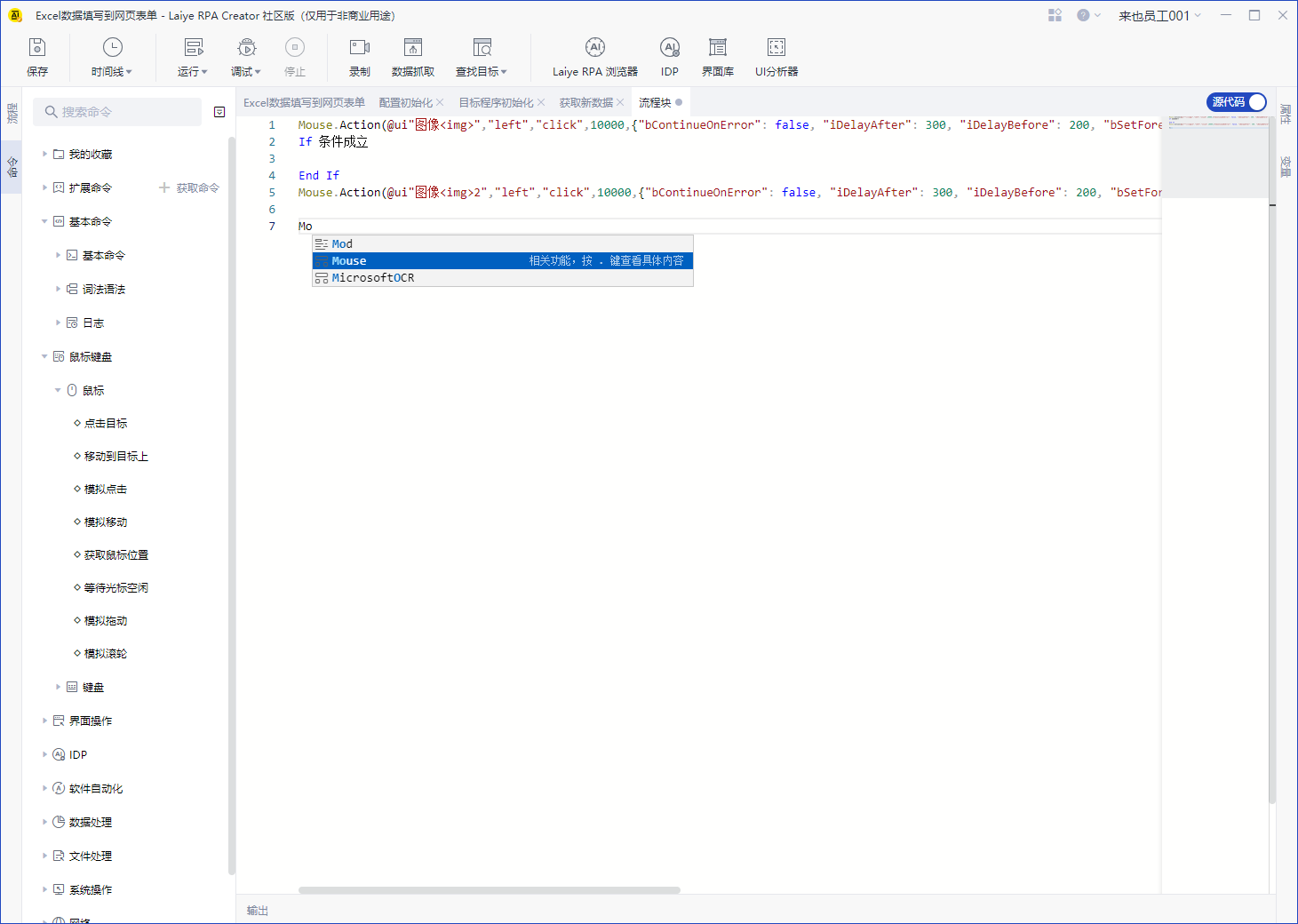The height and width of the screenshot is (924, 1298).
Task: Close the 配置初始化 tab
Action: tap(440, 102)
